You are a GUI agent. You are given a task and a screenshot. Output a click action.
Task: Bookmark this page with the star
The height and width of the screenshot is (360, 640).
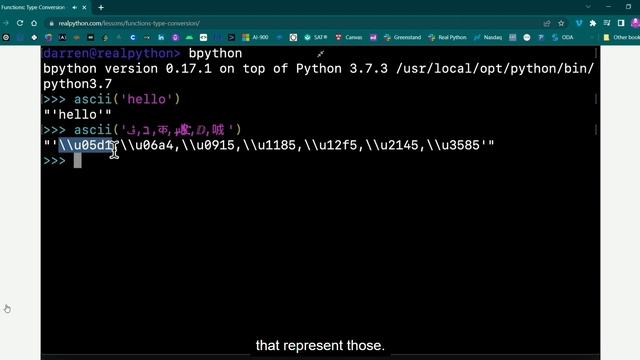(x=561, y=23)
